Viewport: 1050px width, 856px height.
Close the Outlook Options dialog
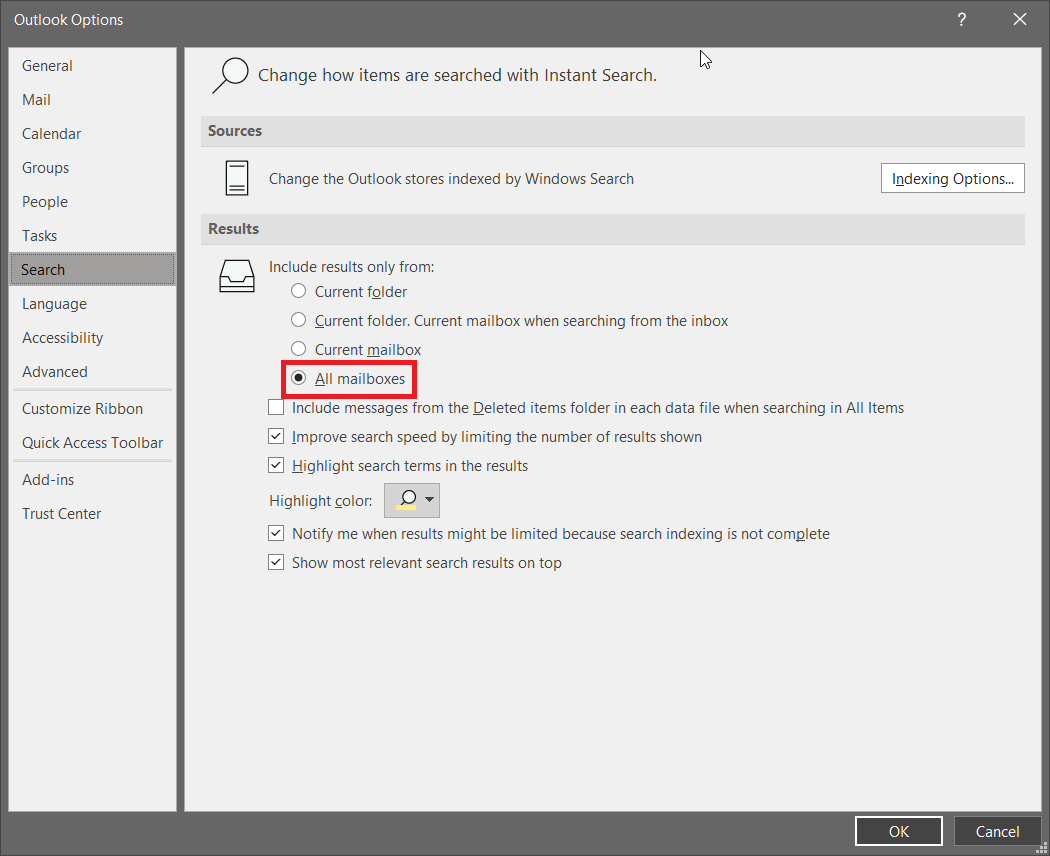pos(1019,19)
